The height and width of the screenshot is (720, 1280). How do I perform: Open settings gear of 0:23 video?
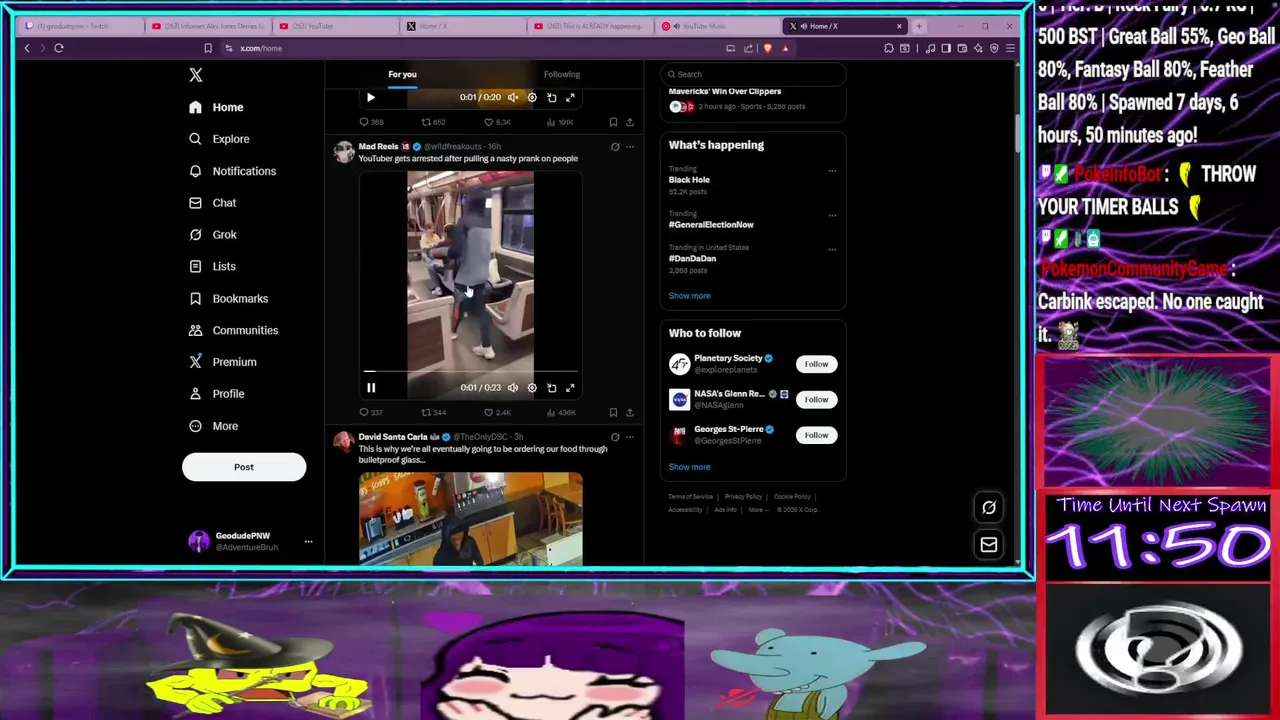pyautogui.click(x=532, y=388)
